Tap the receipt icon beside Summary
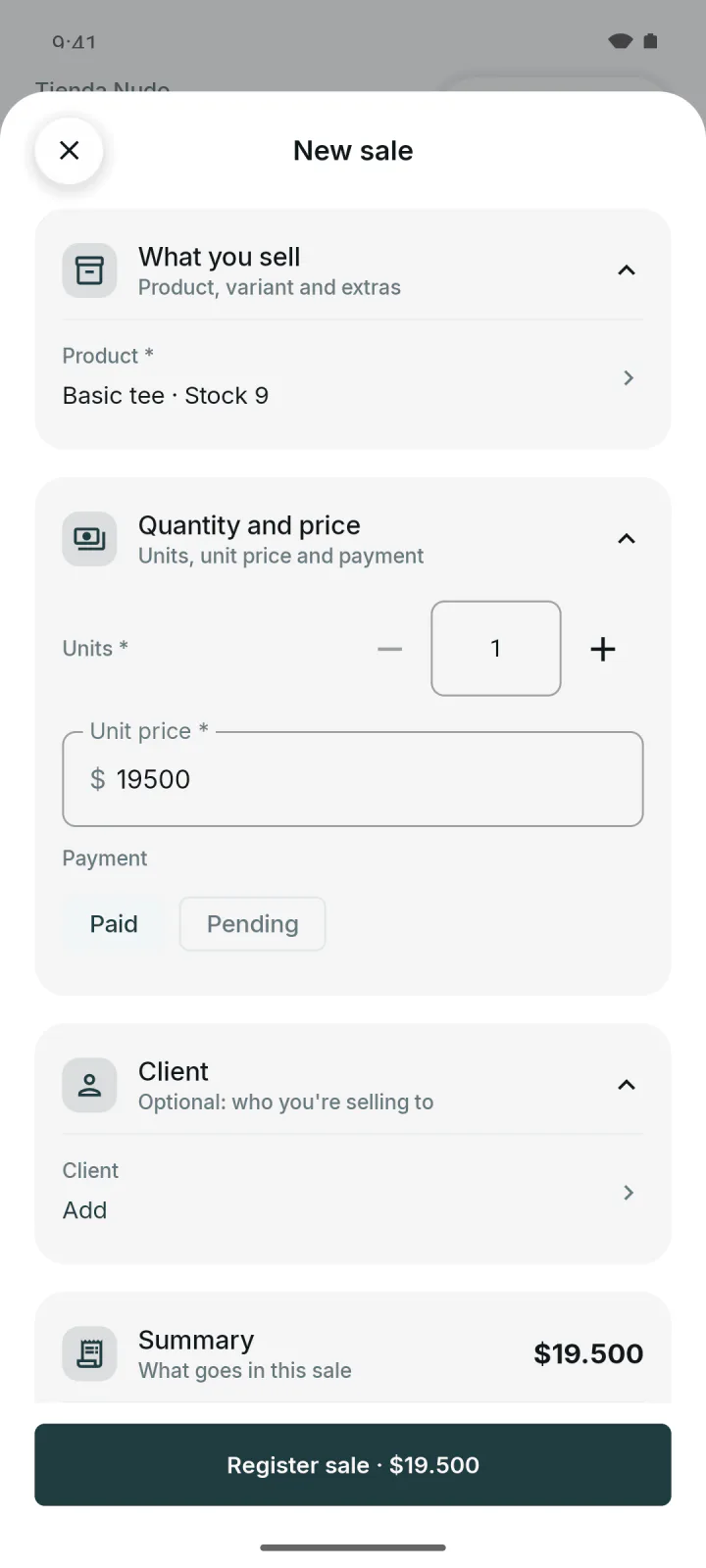The height and width of the screenshot is (1568, 706). [89, 1353]
